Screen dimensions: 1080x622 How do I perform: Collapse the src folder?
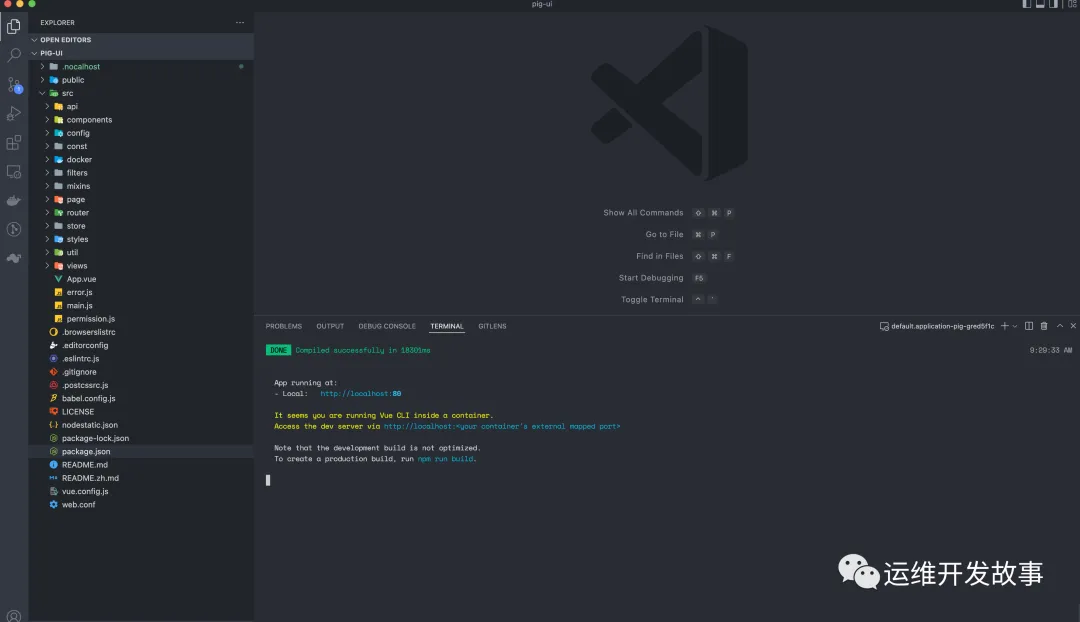[141, 93]
